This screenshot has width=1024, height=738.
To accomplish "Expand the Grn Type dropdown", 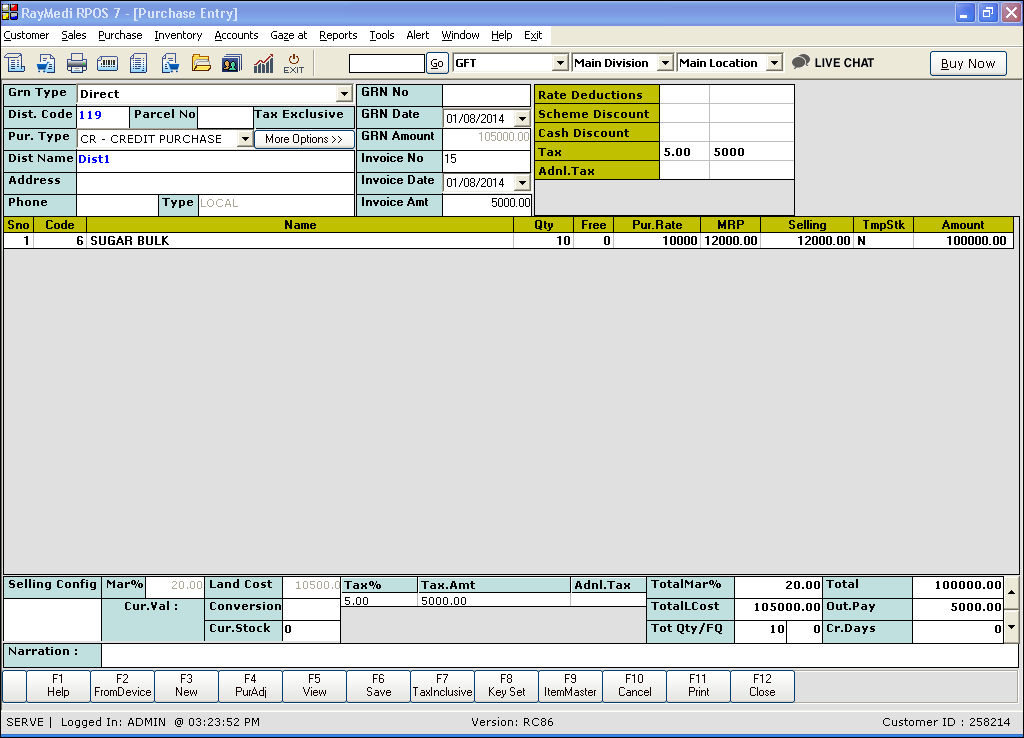I will (345, 94).
